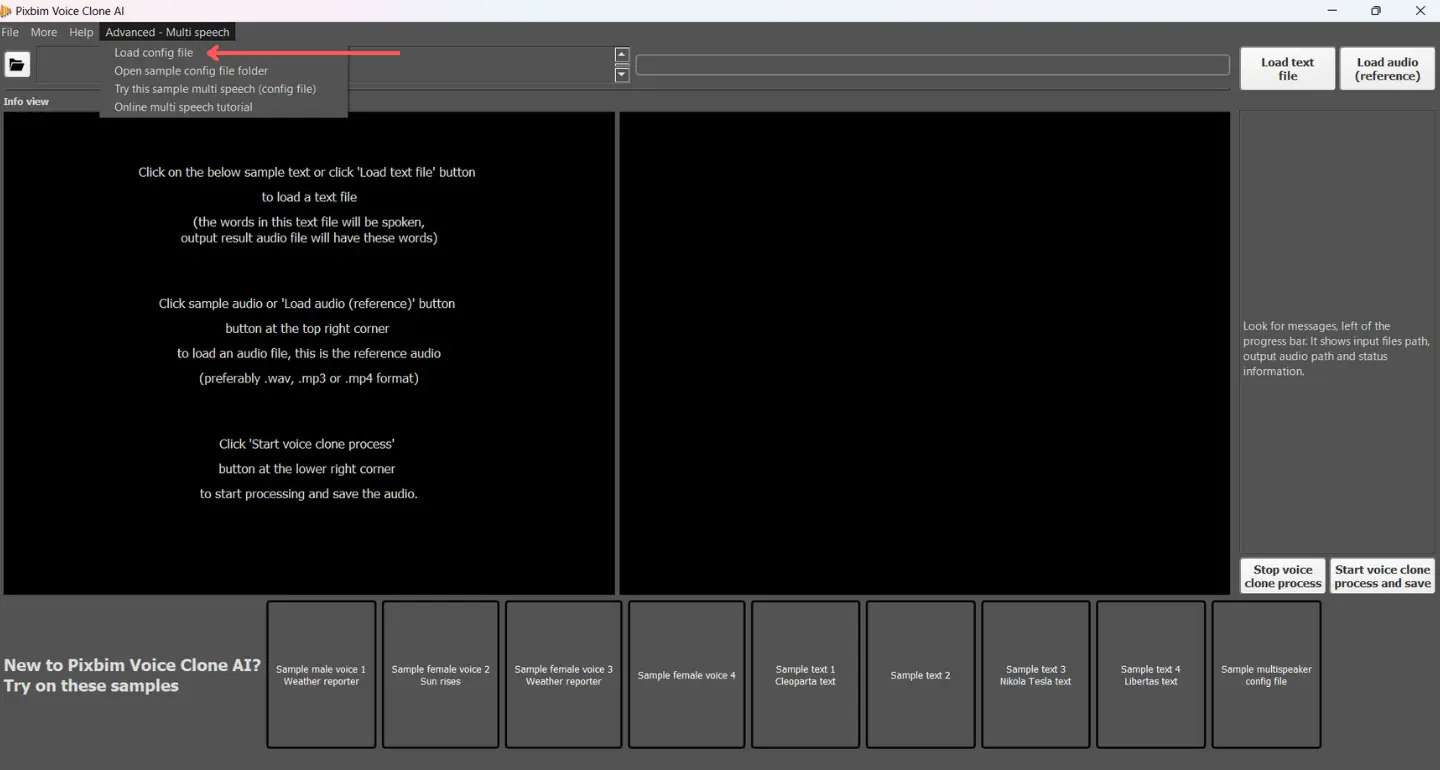
Task: Restore down the Pixbim window
Action: tap(1376, 10)
